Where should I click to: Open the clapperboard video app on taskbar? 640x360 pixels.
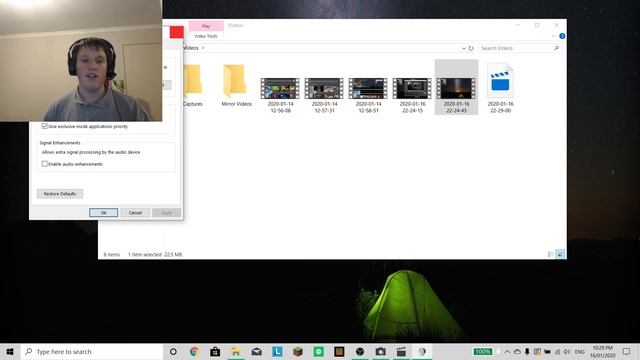click(x=402, y=351)
